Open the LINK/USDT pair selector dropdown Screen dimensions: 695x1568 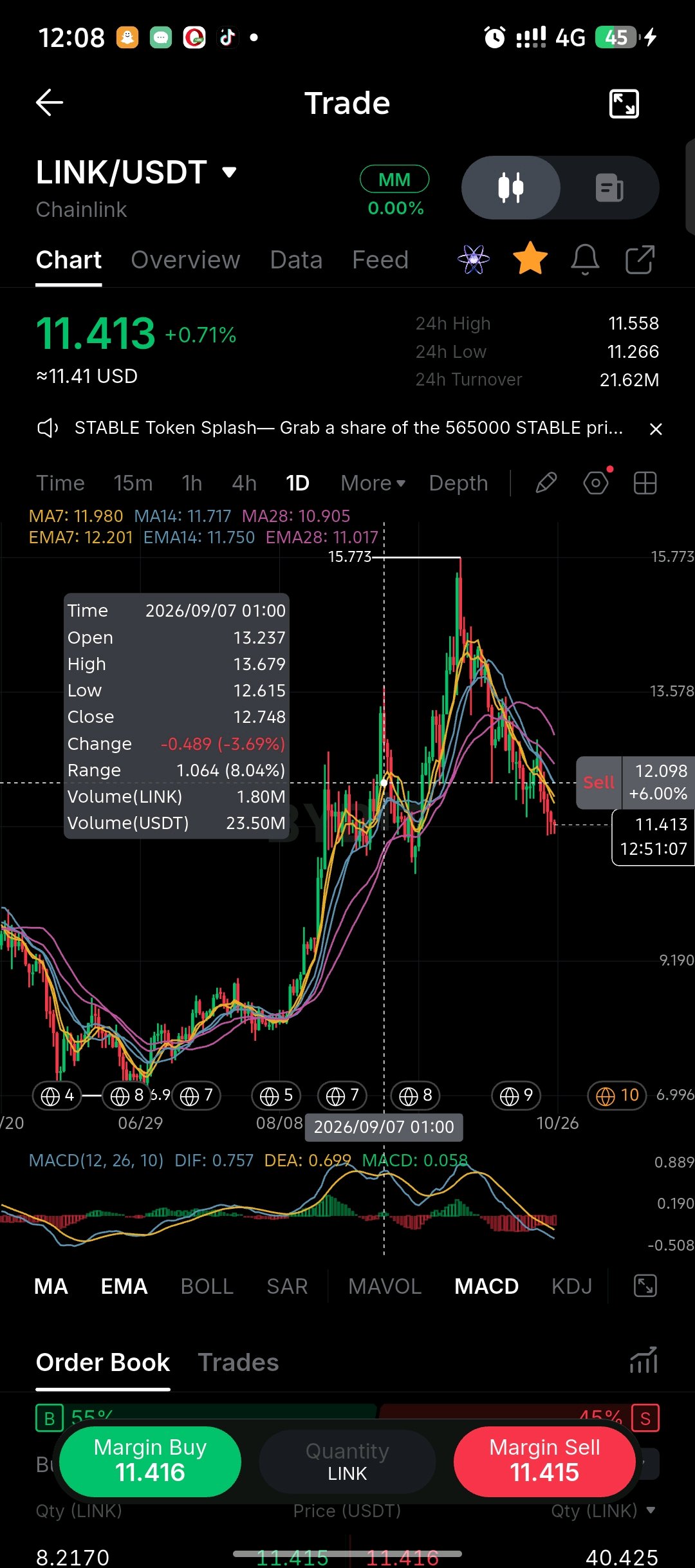pos(136,173)
